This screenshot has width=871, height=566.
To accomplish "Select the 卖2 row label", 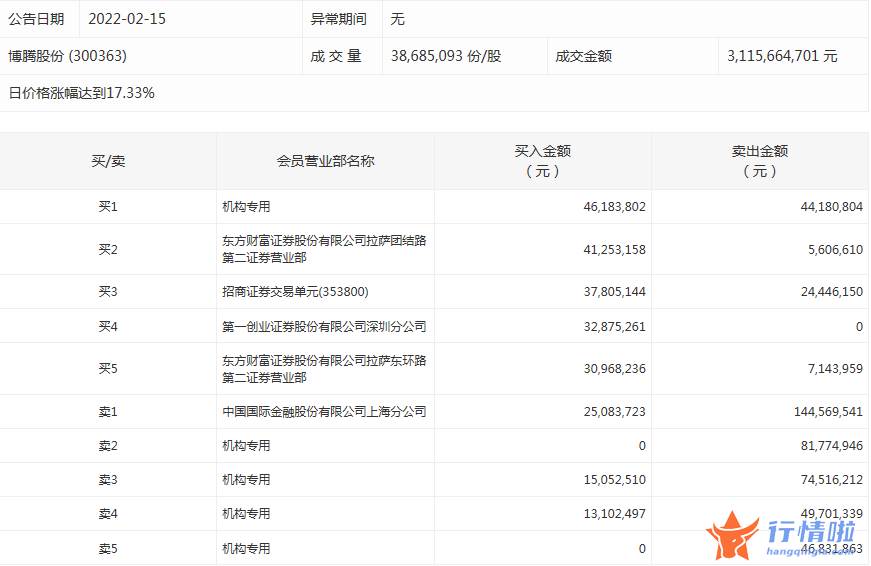I will [108, 446].
